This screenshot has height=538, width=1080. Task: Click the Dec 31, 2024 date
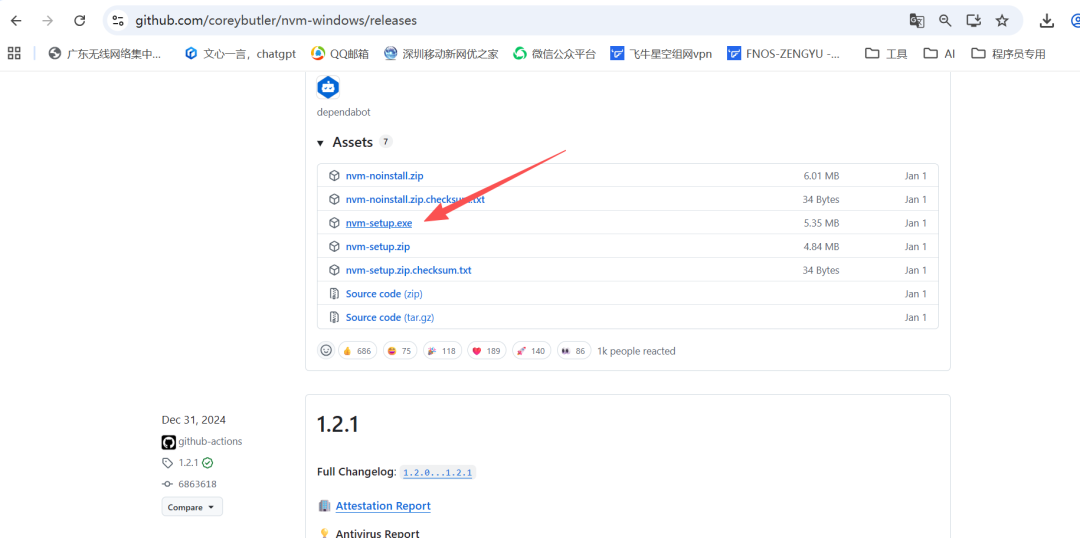(x=194, y=420)
